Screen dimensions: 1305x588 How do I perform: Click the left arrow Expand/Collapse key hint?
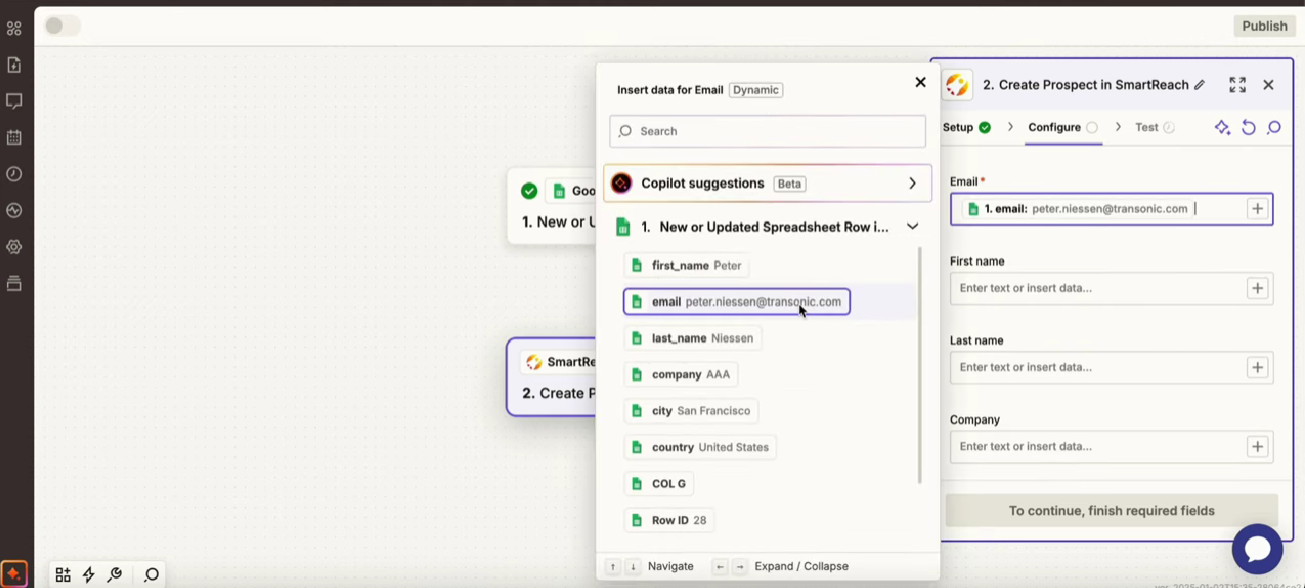719,566
